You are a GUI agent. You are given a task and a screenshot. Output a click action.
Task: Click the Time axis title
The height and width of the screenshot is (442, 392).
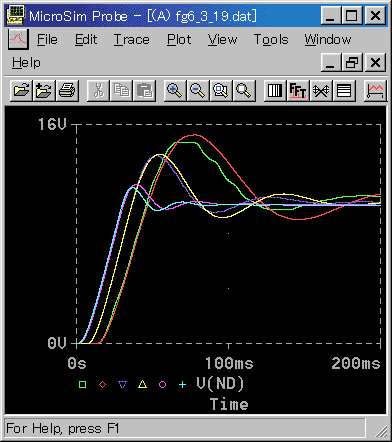coord(229,404)
